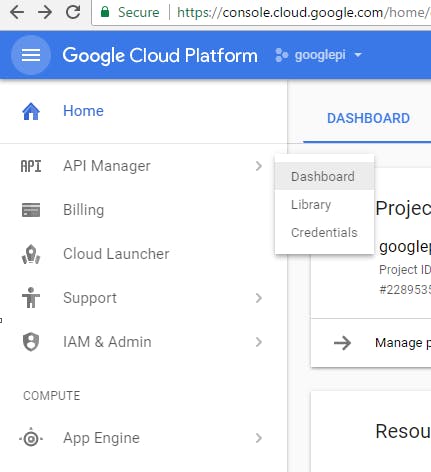Click the IAM & Admin shield icon
The image size is (431, 472).
tap(31, 342)
